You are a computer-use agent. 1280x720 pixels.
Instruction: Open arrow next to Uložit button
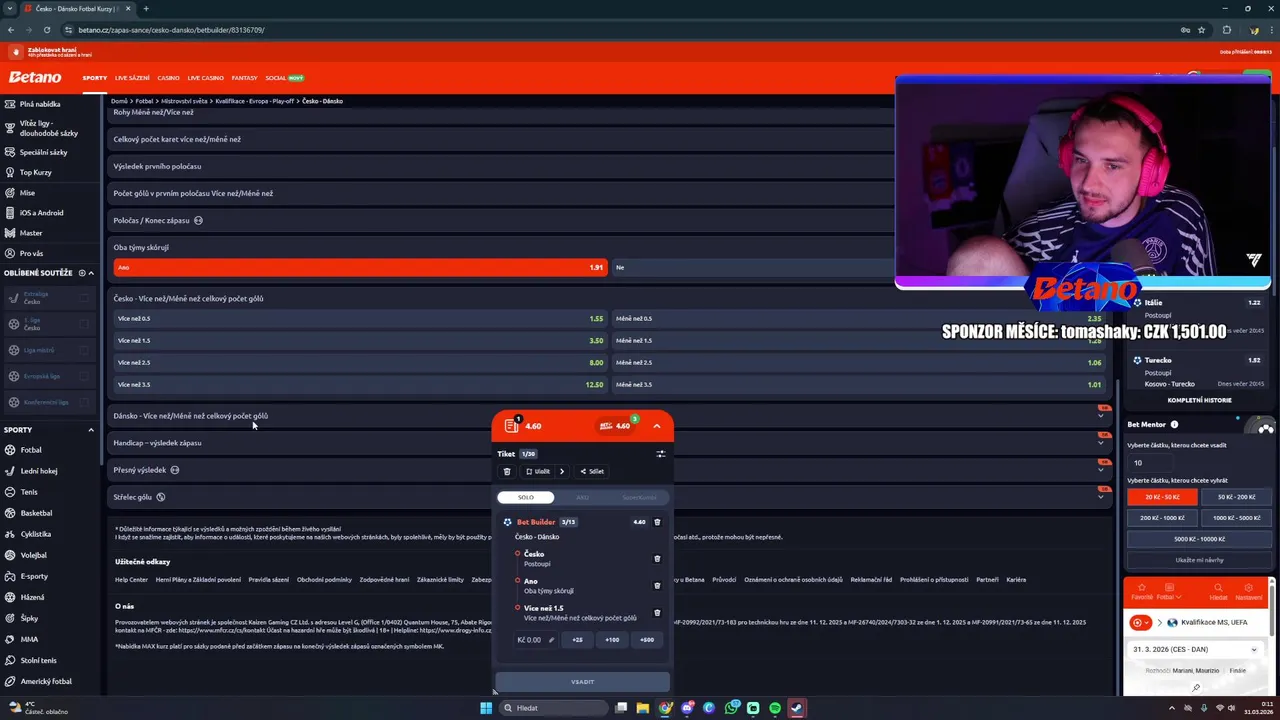pos(562,471)
